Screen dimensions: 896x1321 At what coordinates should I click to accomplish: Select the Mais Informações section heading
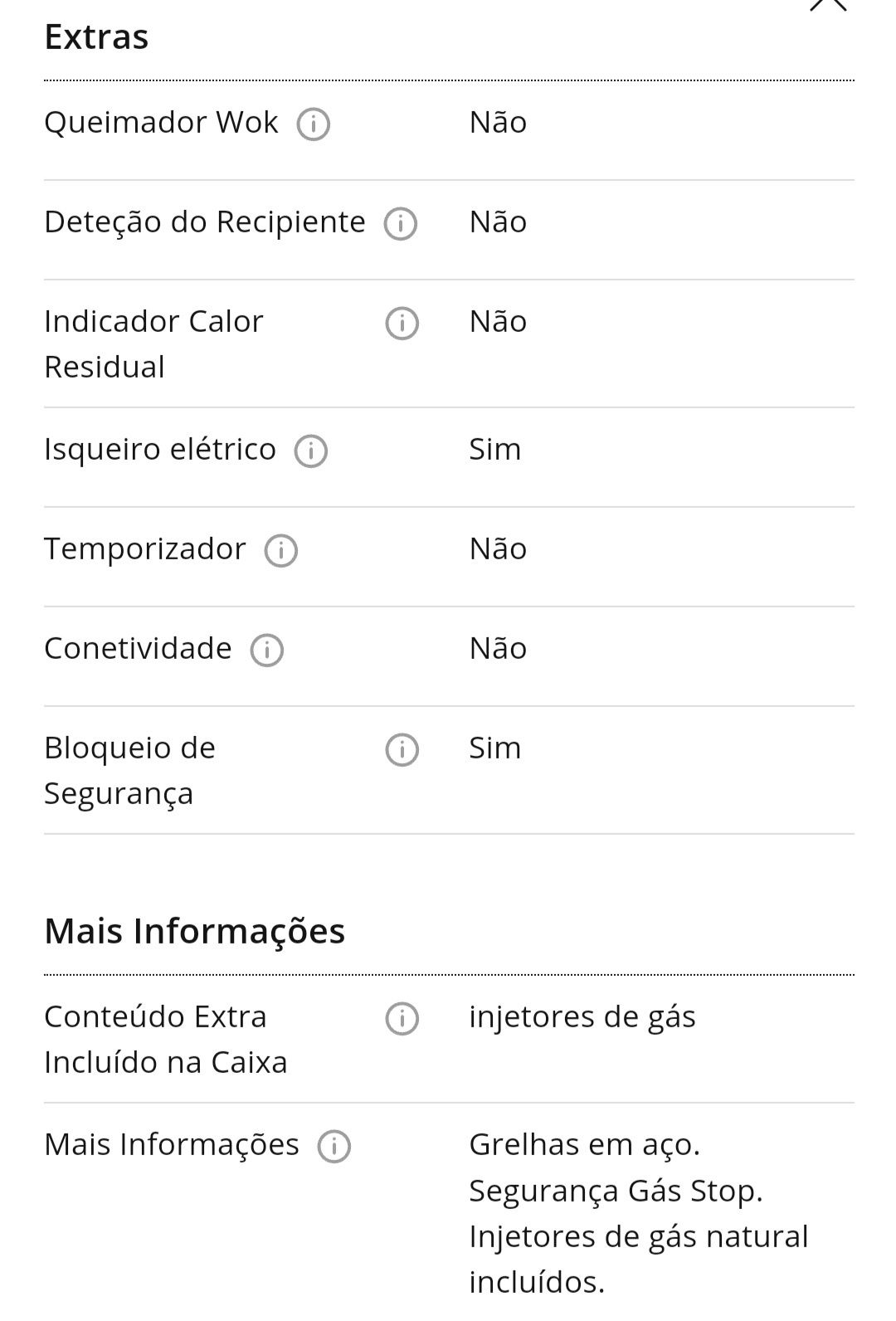194,931
